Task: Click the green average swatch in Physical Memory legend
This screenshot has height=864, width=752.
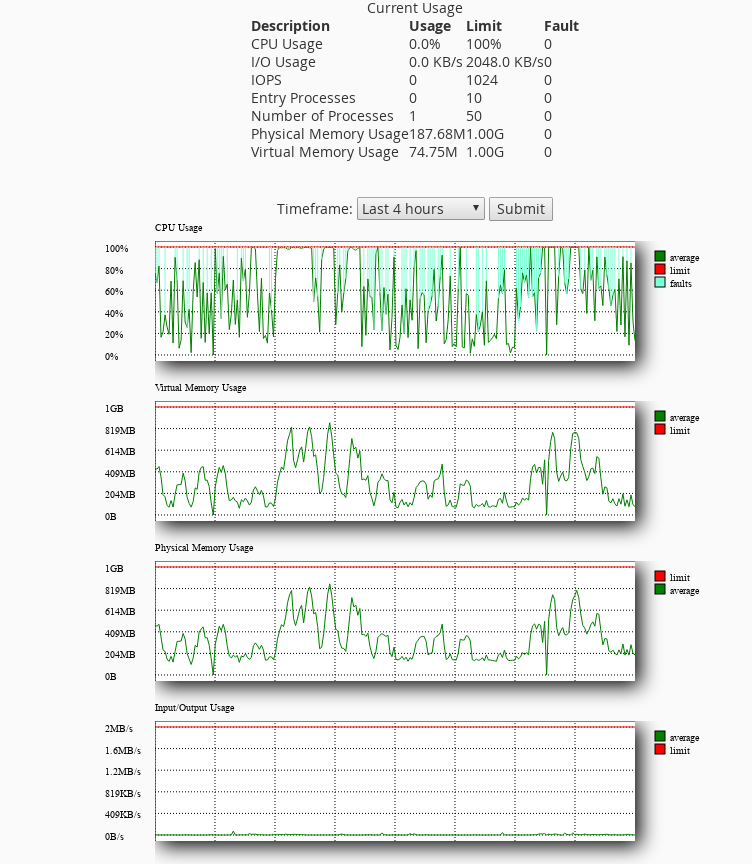Action: click(x=660, y=589)
